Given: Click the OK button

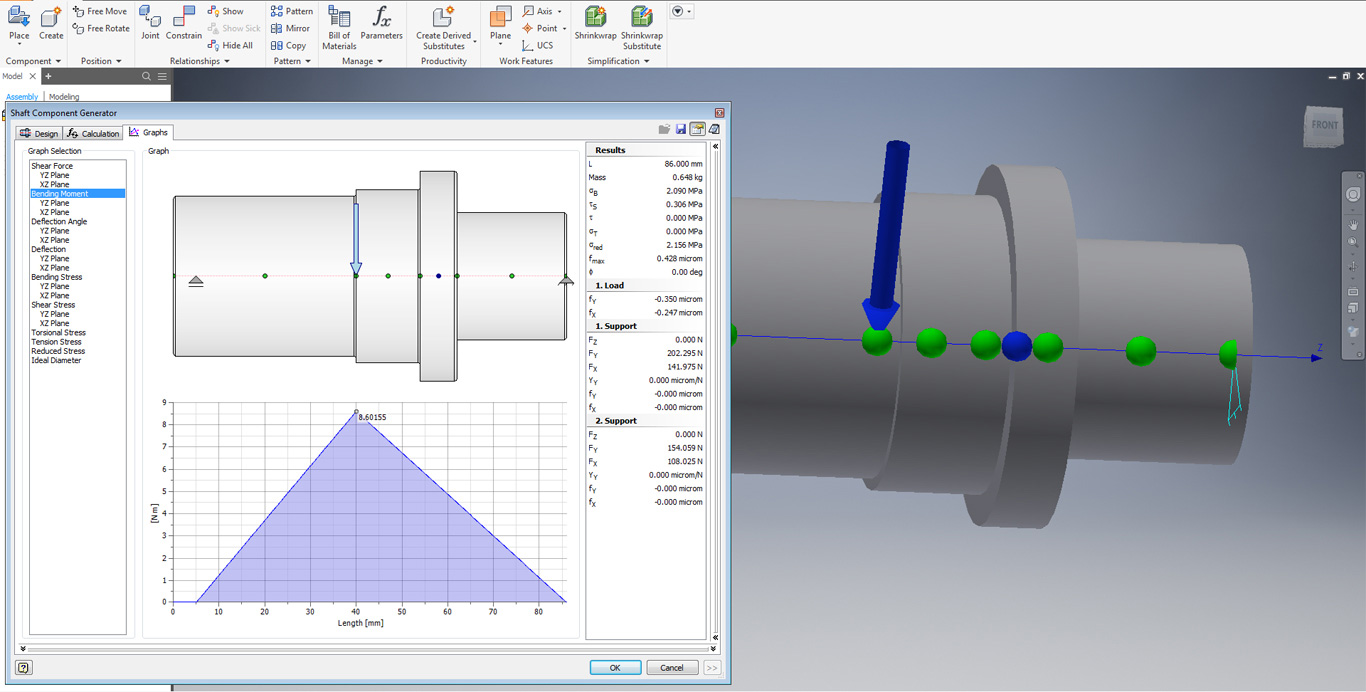Looking at the screenshot, I should click(615, 668).
